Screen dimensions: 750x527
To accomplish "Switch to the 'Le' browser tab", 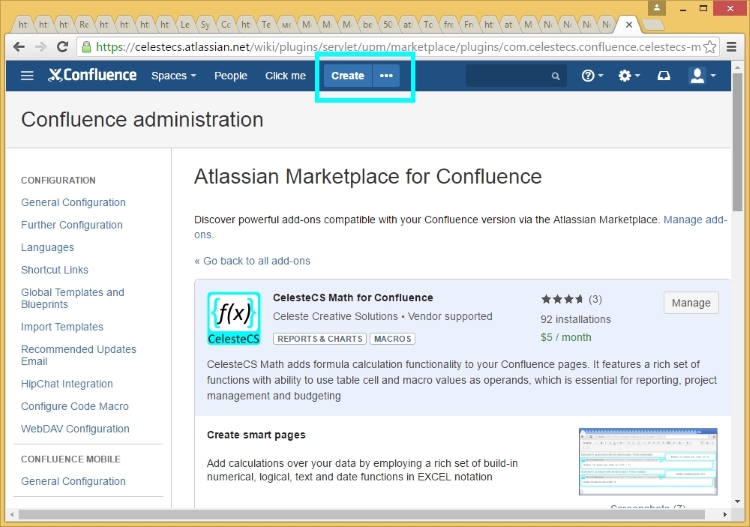I will pos(185,24).
